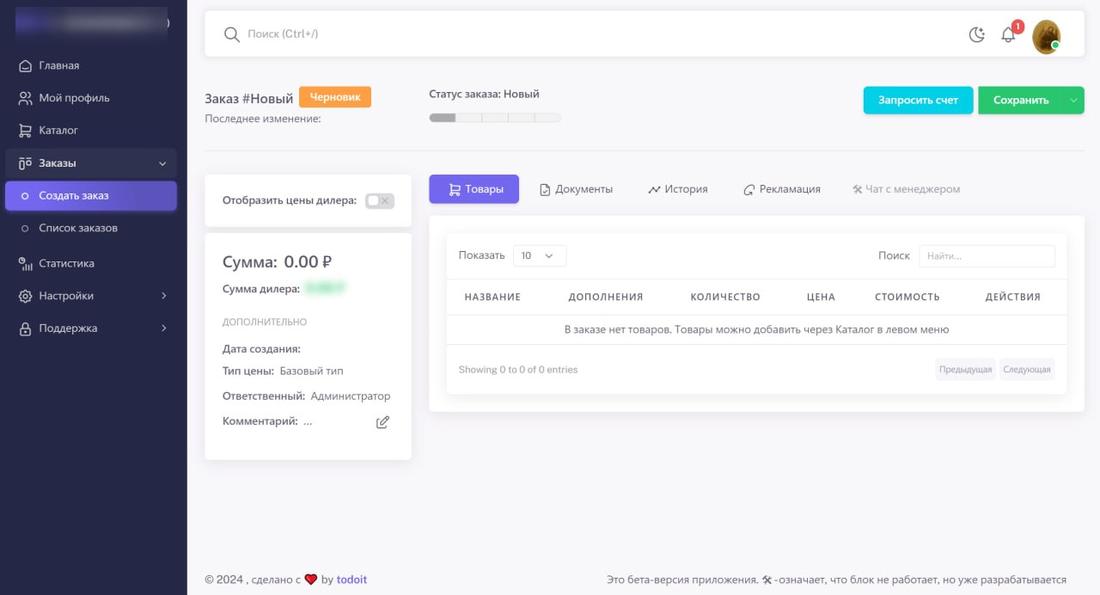Enable Отобразить цены дилера switch

[x=380, y=201]
